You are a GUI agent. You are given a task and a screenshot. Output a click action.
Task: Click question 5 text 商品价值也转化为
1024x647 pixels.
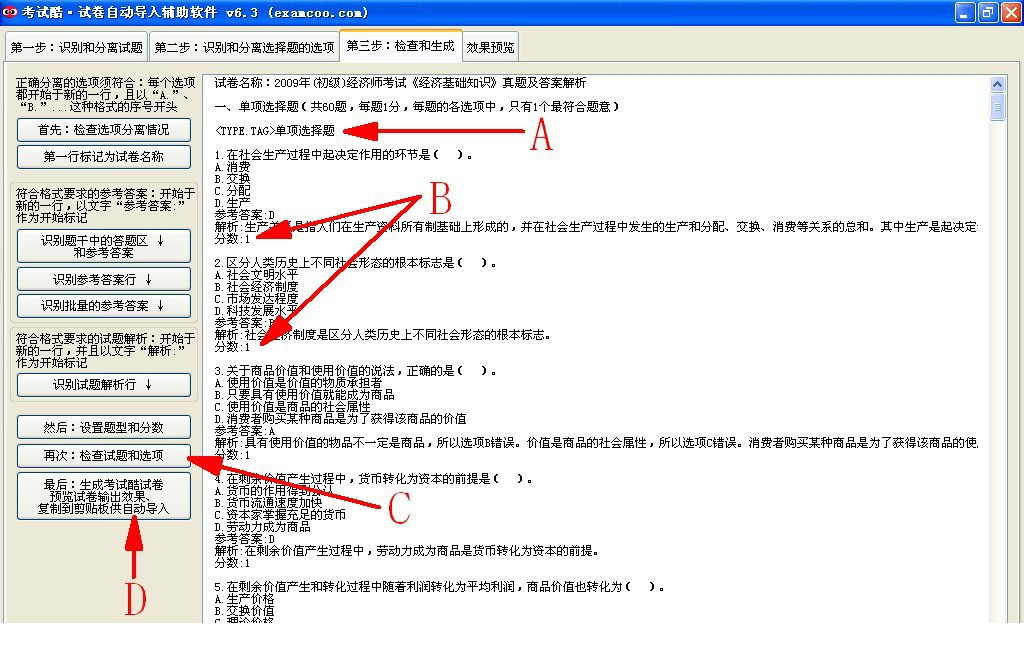tap(440, 587)
